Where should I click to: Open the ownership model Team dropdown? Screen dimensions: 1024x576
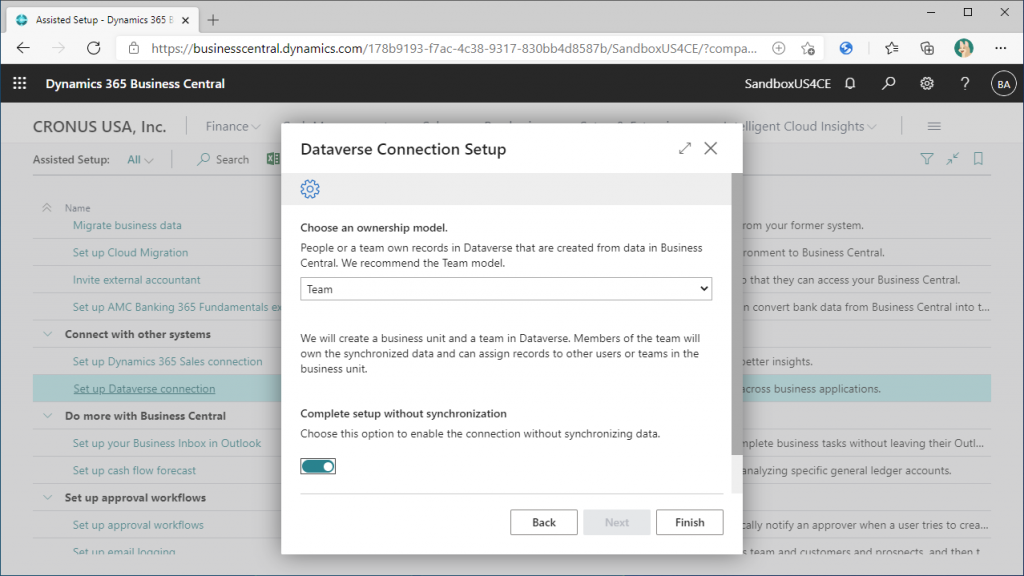[x=506, y=289]
